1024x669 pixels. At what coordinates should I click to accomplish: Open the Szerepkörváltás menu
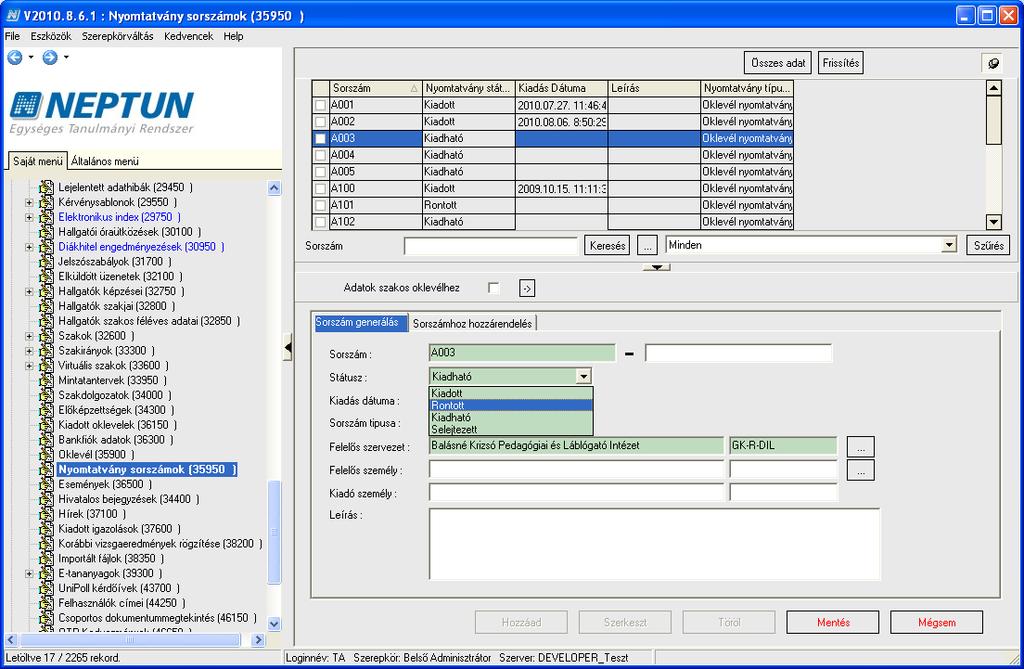(118, 37)
